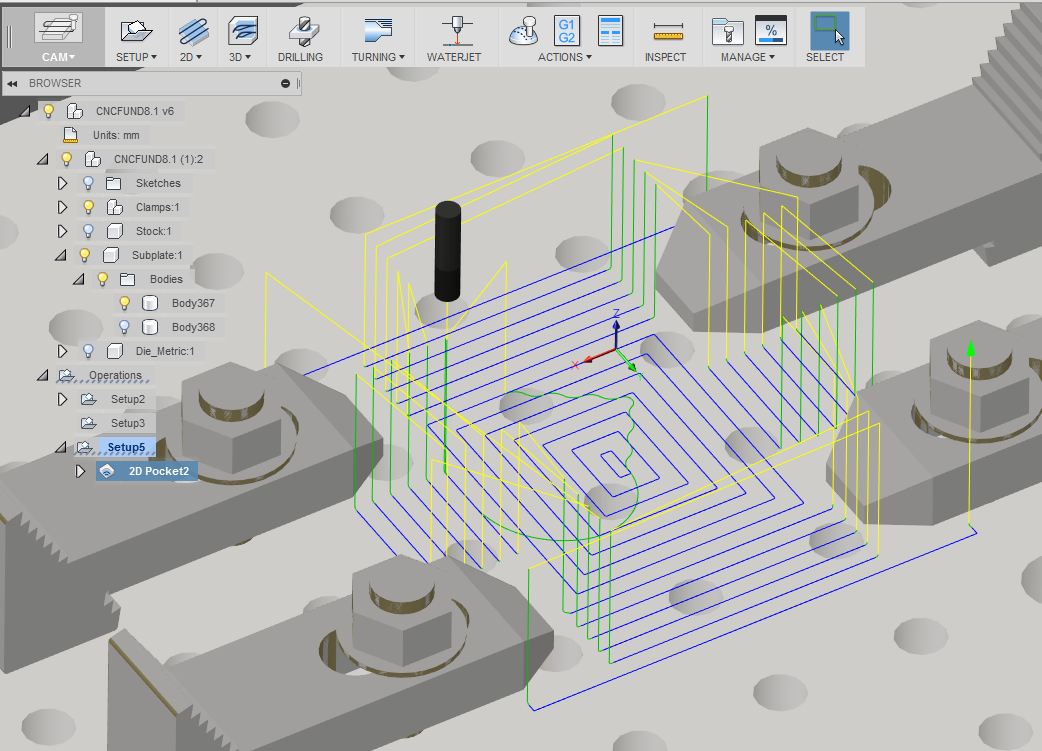Image resolution: width=1042 pixels, height=751 pixels.
Task: Click the Drilling tool icon
Action: pyautogui.click(x=304, y=31)
